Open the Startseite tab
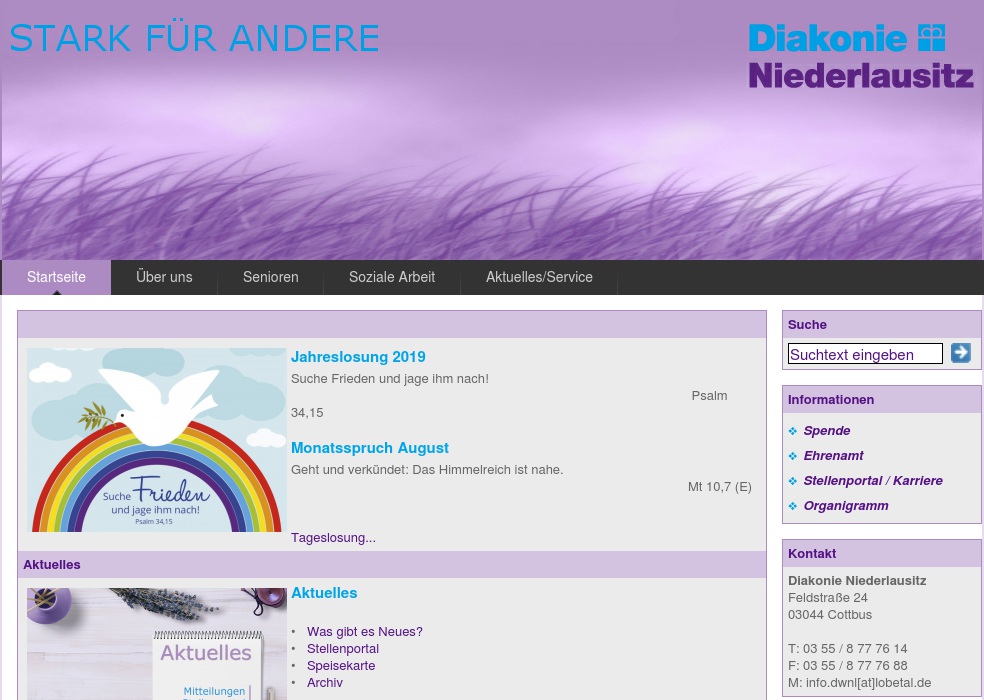This screenshot has width=984, height=700. (56, 277)
